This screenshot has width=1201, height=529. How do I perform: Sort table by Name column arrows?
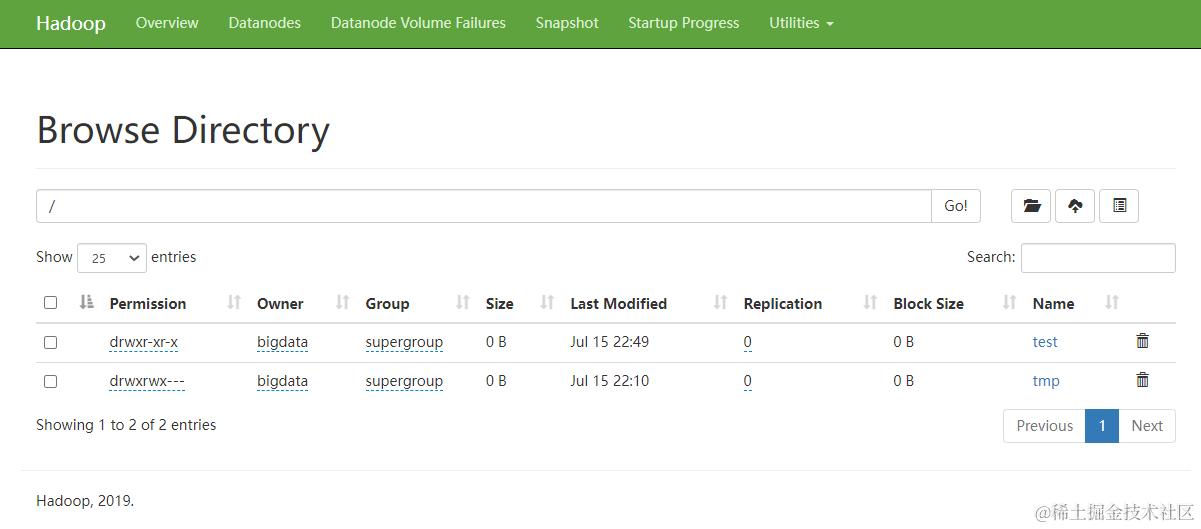pyautogui.click(x=1112, y=303)
